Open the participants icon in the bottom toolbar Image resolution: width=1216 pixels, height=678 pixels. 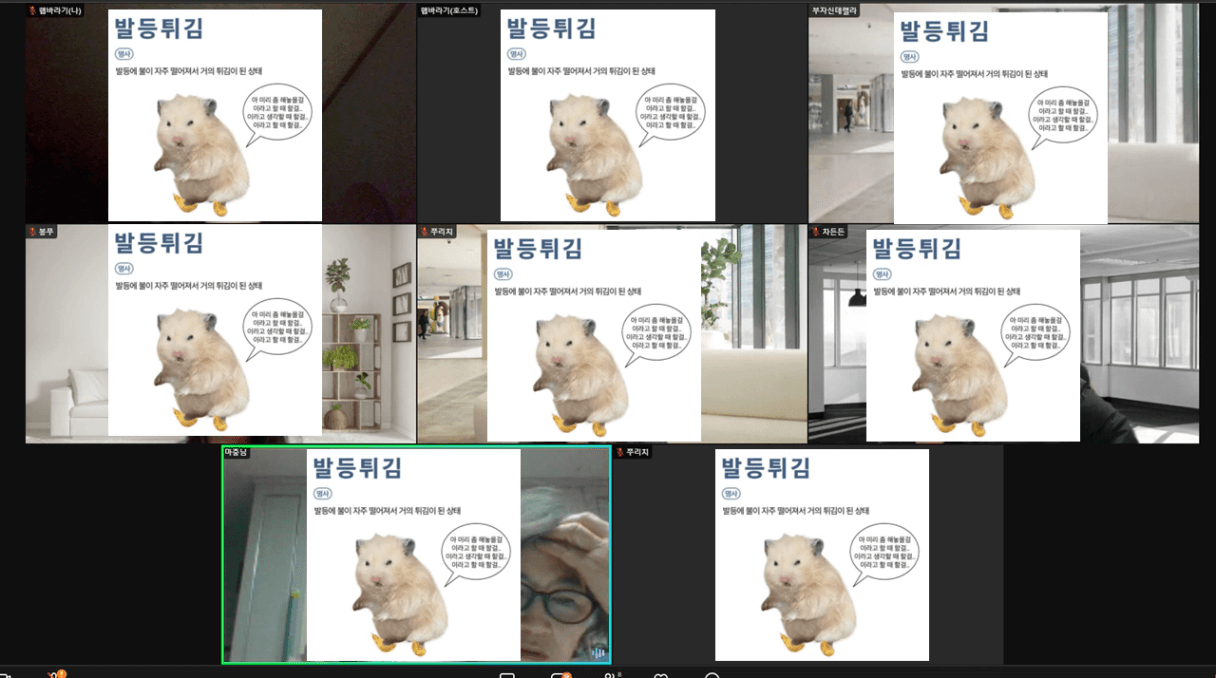[x=610, y=675]
